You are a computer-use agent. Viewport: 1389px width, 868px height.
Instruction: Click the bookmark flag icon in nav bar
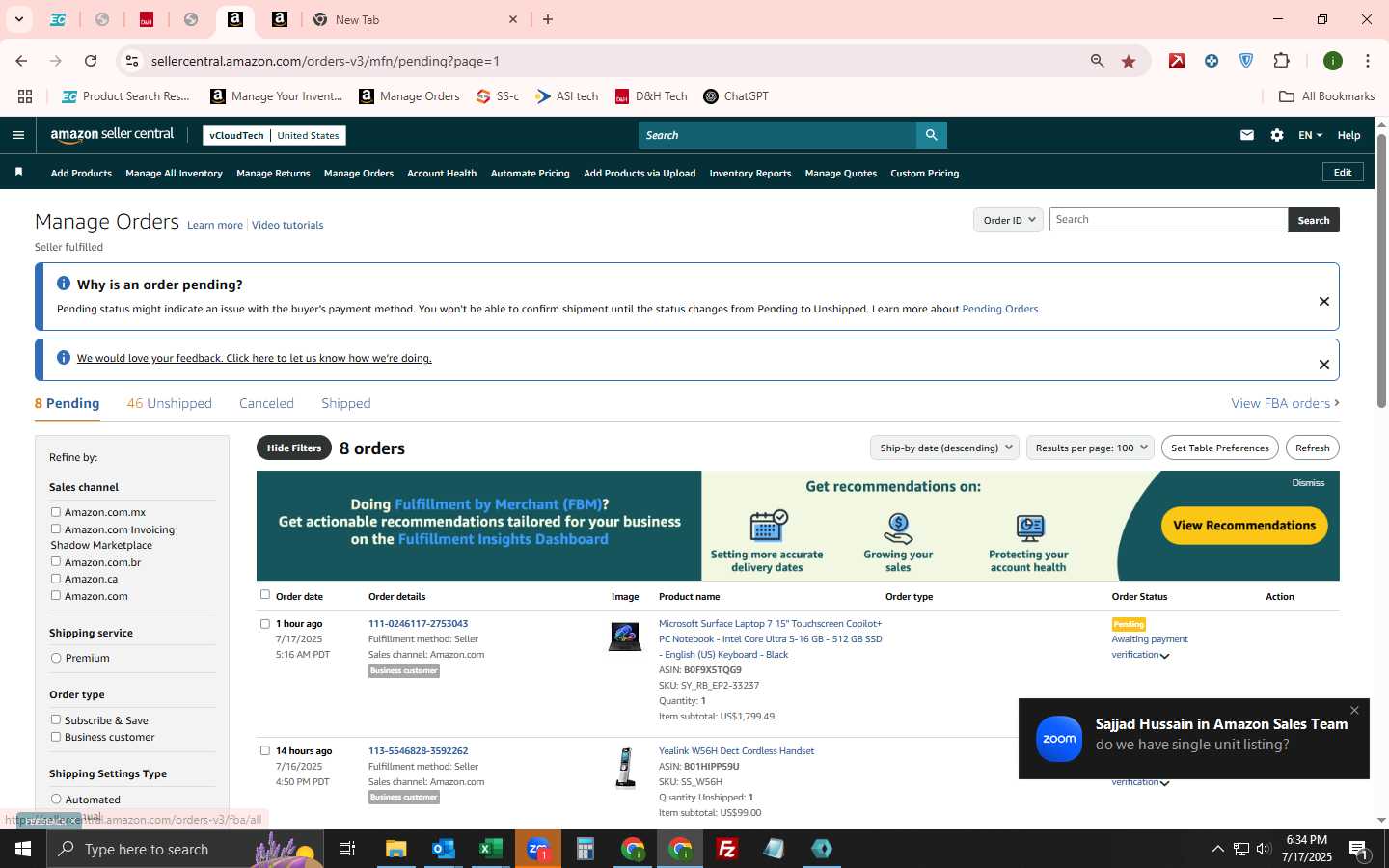(x=18, y=173)
